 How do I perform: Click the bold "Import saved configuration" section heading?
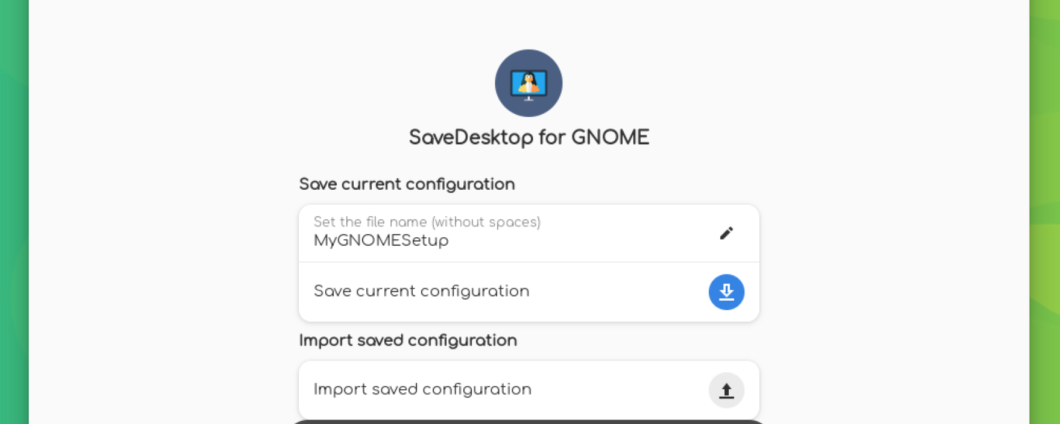(x=407, y=340)
